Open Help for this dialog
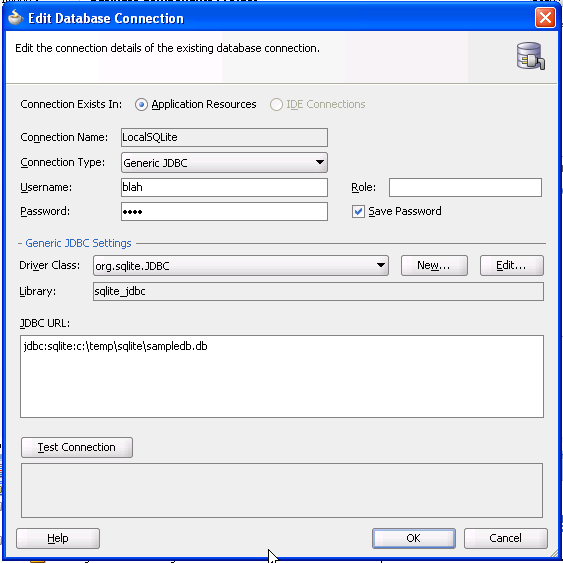The width and height of the screenshot is (563, 563). tap(58, 538)
